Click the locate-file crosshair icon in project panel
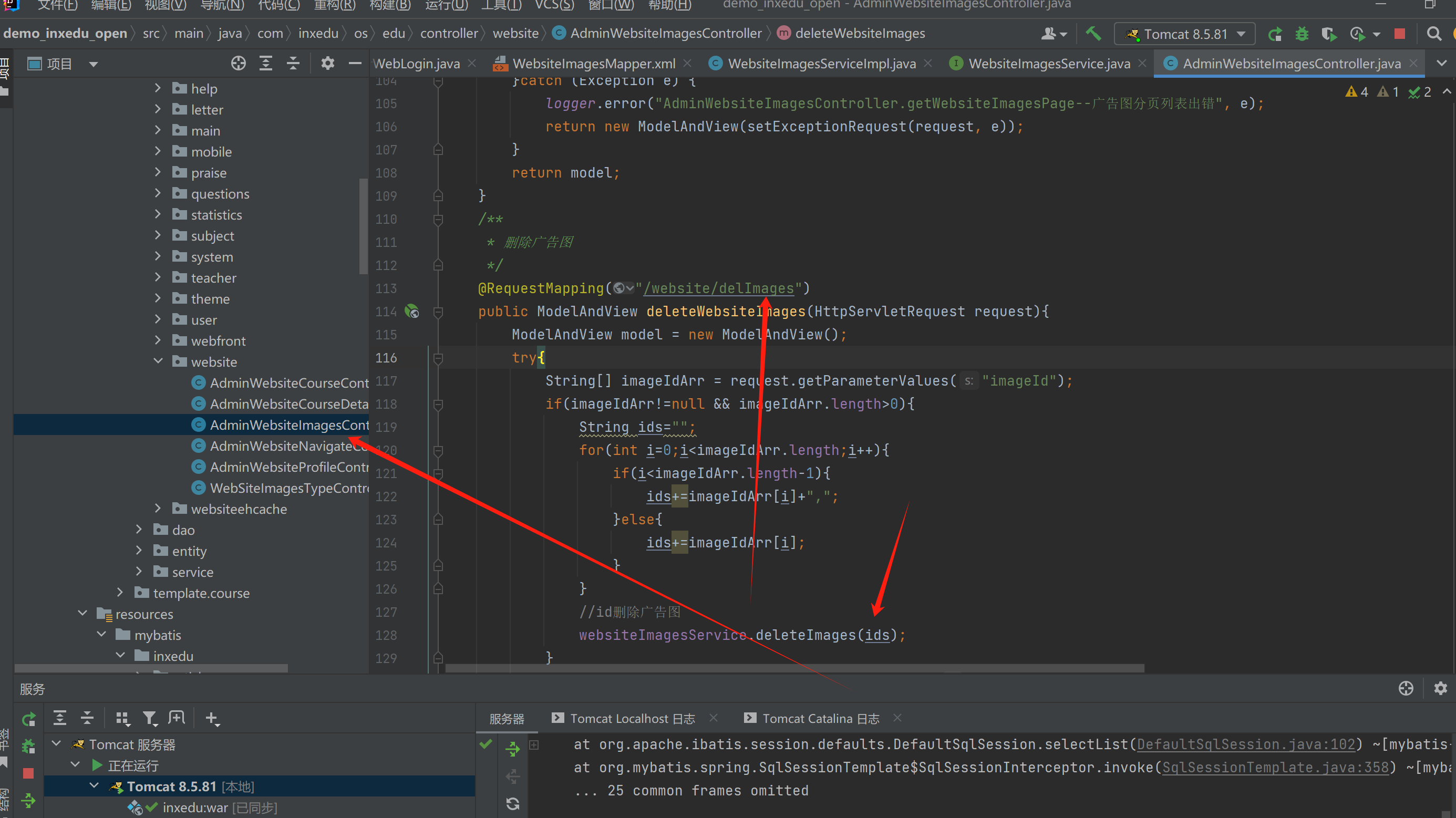 [239, 64]
